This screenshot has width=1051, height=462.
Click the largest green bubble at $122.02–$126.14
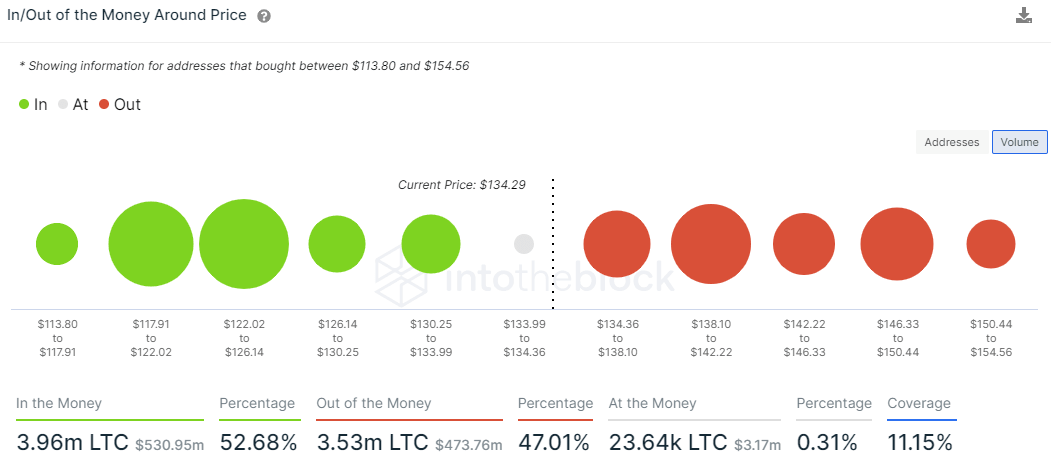tap(244, 244)
